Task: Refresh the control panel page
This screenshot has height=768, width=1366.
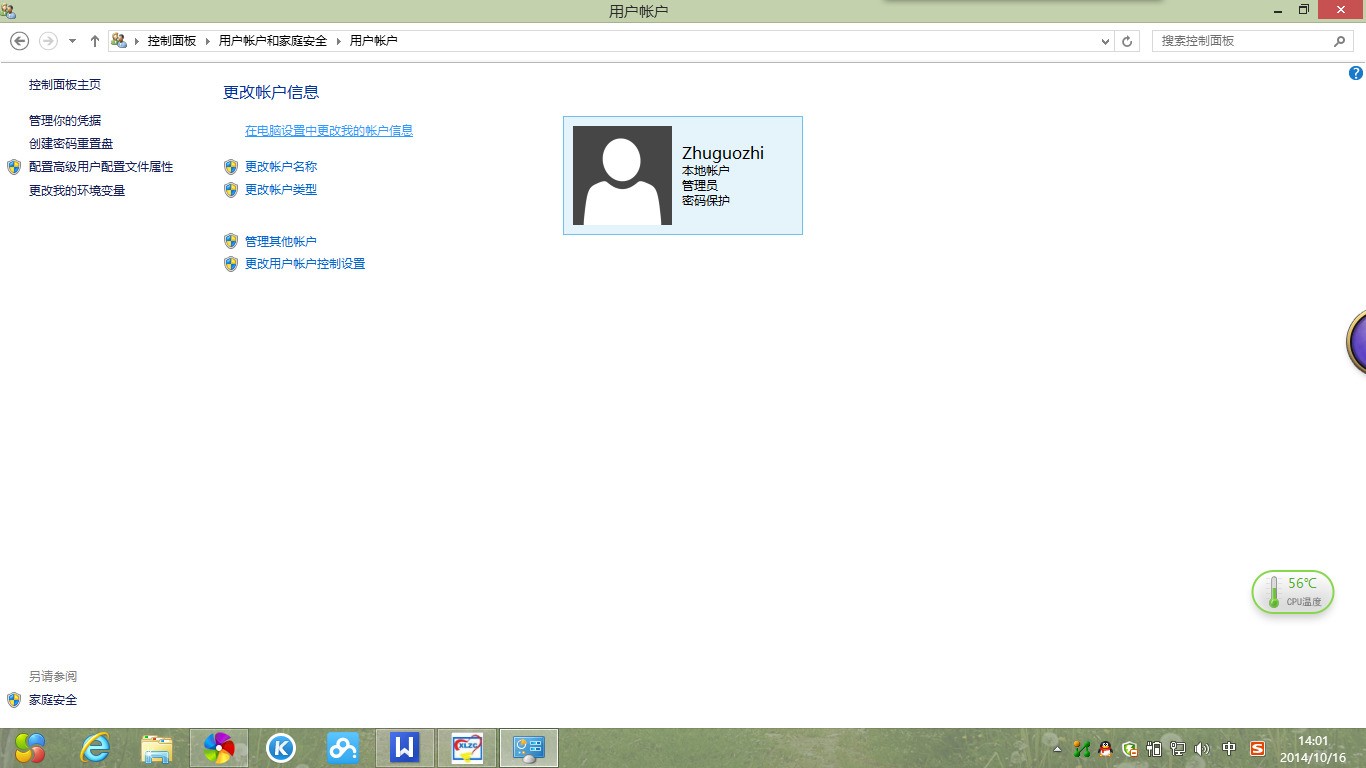Action: click(x=1128, y=41)
